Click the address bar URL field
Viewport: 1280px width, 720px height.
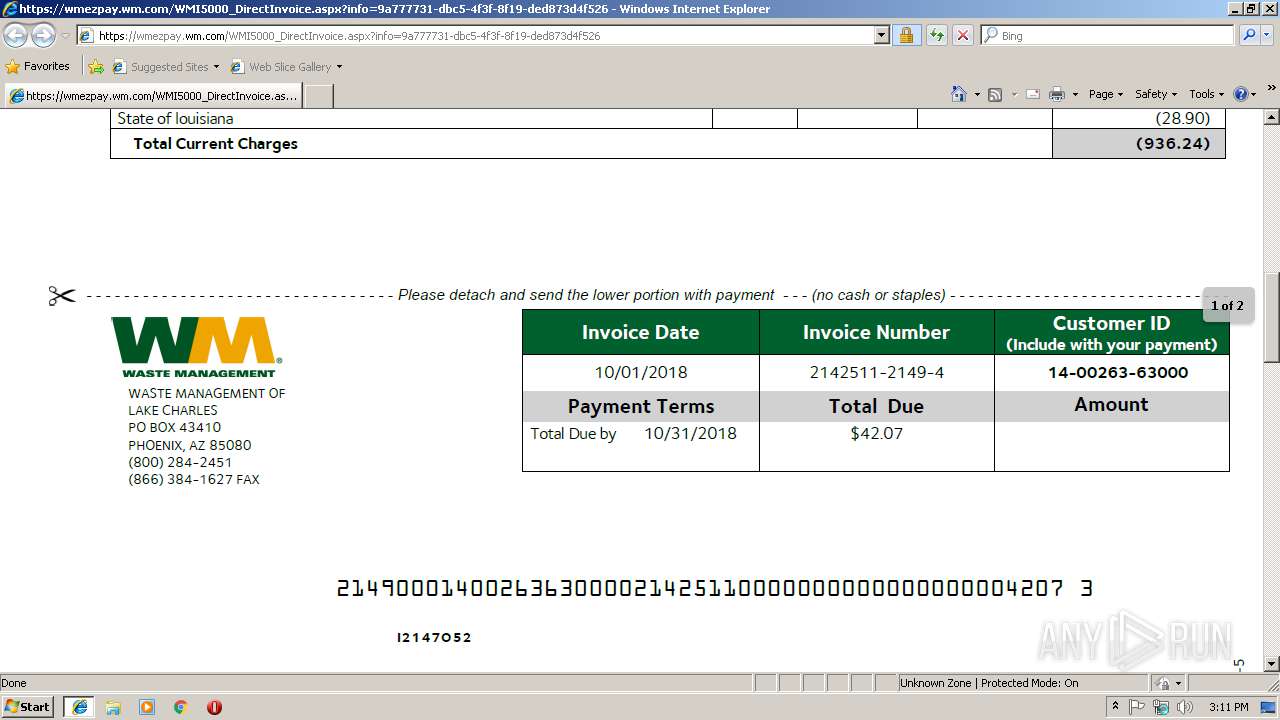[x=475, y=36]
